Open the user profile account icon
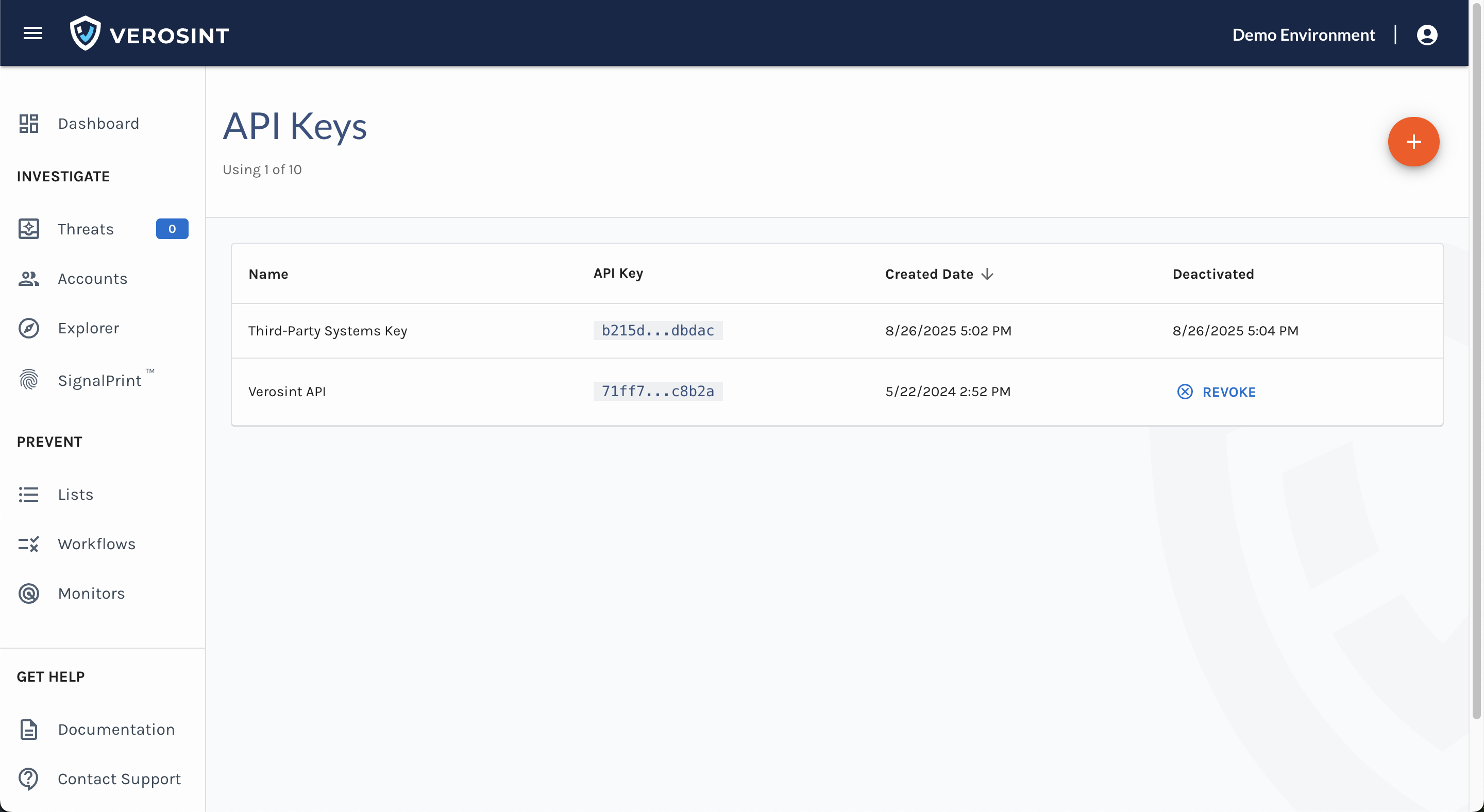Viewport: 1484px width, 812px height. tap(1426, 35)
